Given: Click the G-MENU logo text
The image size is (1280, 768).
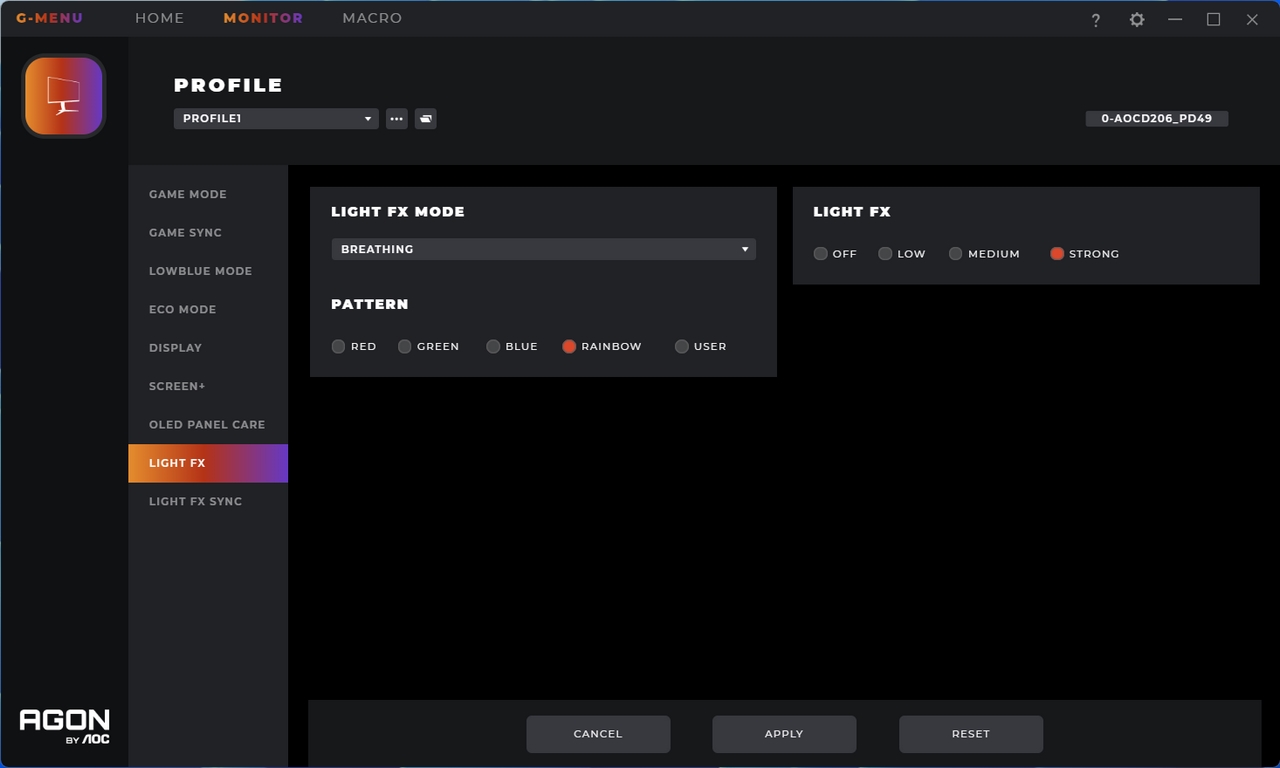Looking at the screenshot, I should (49, 18).
